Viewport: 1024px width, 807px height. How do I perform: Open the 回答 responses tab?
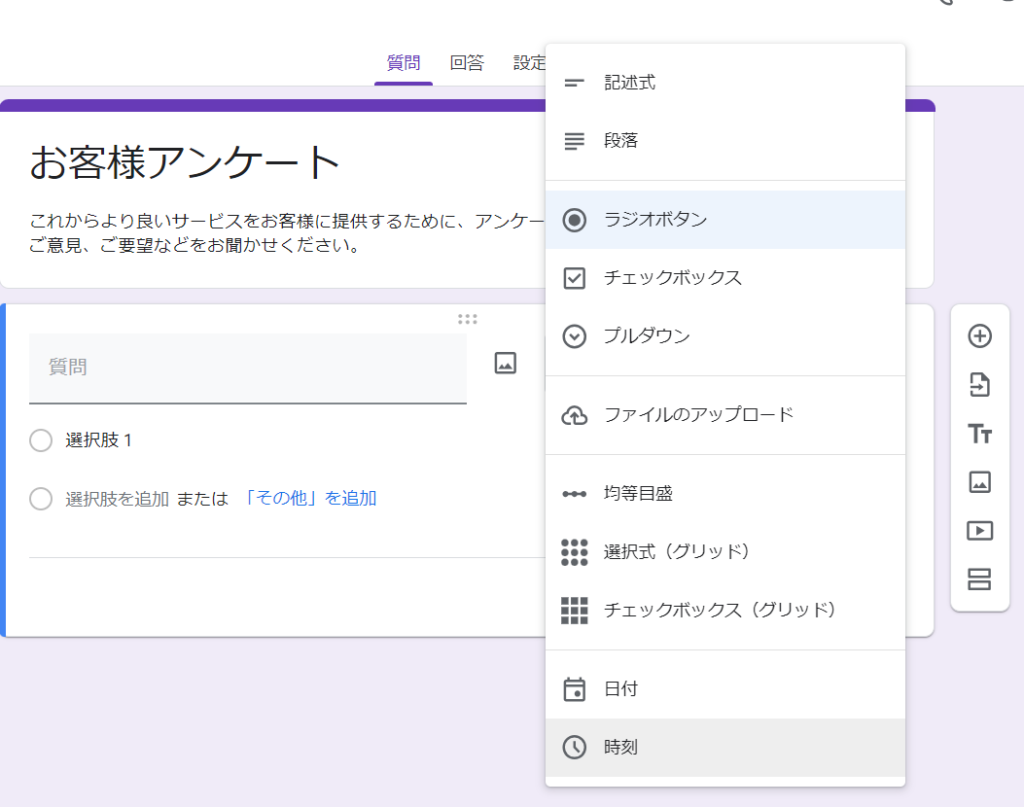tap(467, 63)
